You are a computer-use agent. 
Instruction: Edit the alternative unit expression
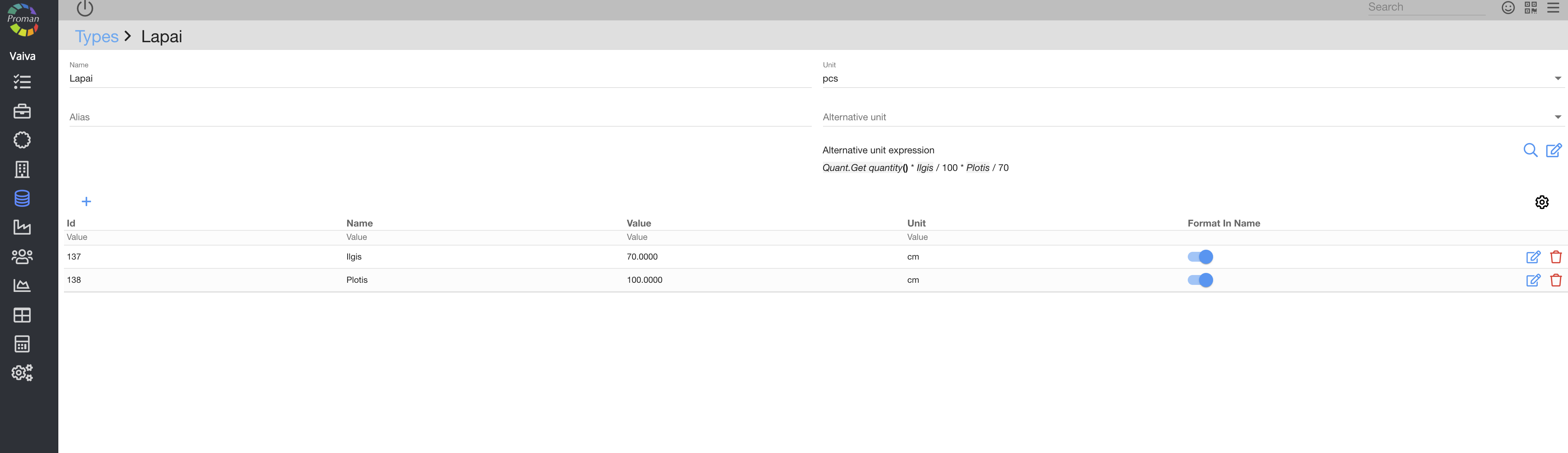click(x=1553, y=151)
